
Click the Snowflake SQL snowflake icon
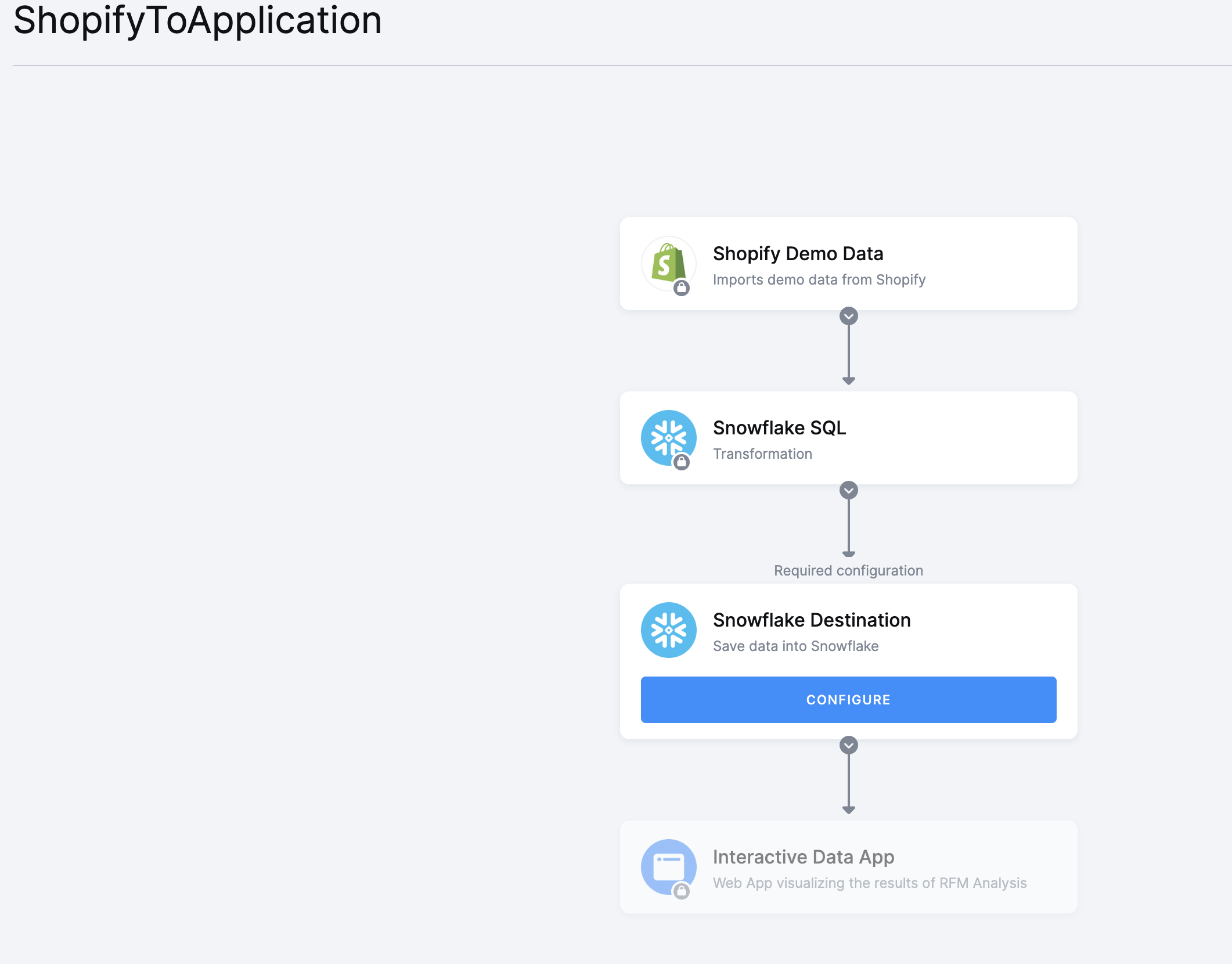click(668, 437)
